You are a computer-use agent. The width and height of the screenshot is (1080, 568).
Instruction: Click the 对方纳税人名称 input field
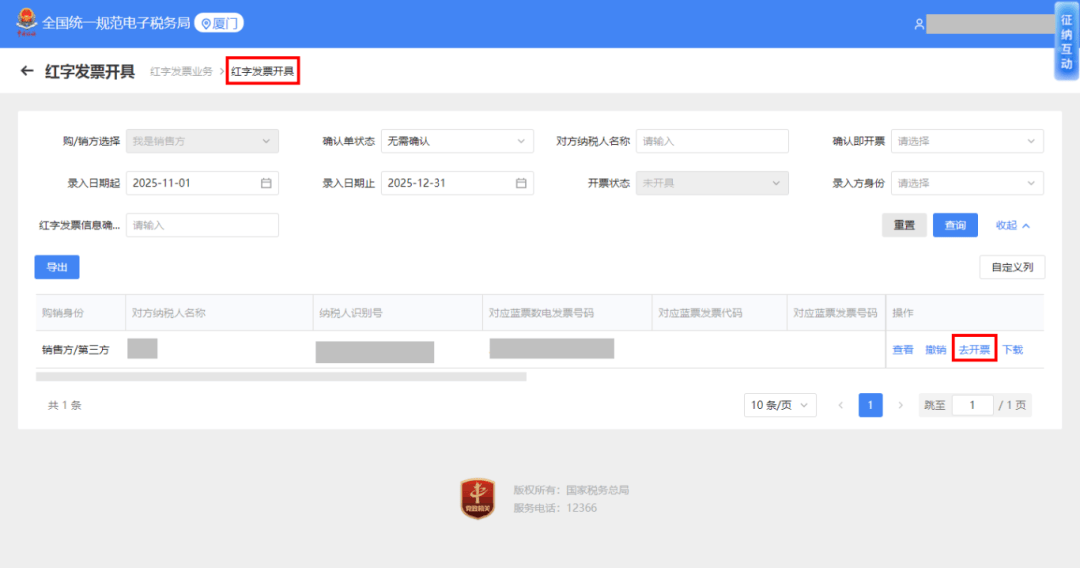coord(712,141)
